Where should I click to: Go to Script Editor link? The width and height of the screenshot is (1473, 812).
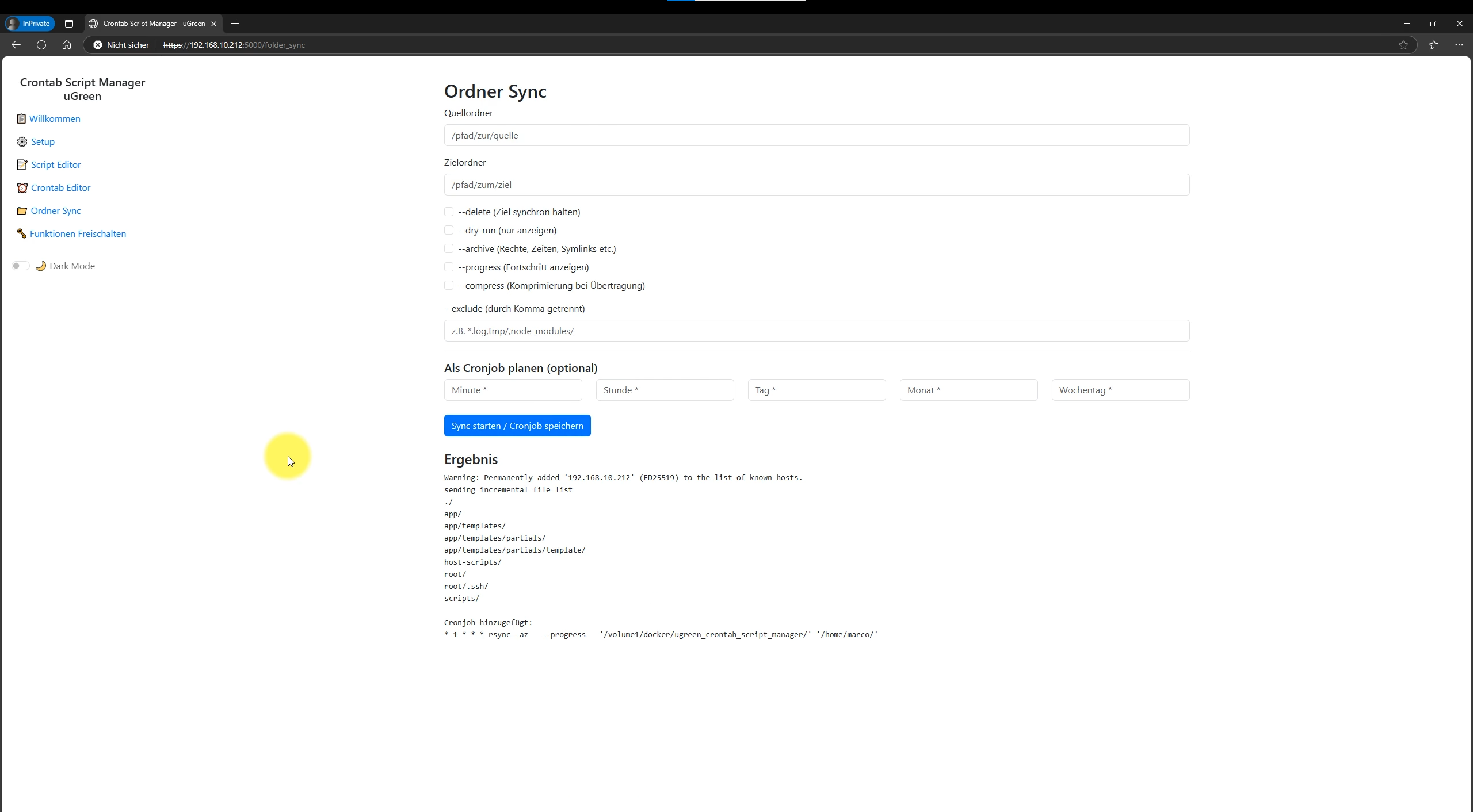pos(56,164)
